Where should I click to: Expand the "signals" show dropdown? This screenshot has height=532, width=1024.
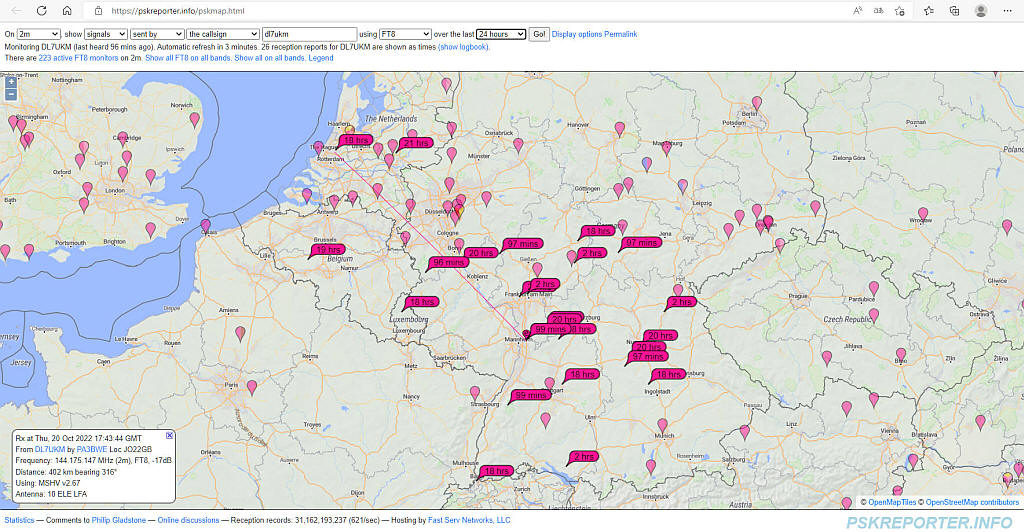[x=105, y=34]
